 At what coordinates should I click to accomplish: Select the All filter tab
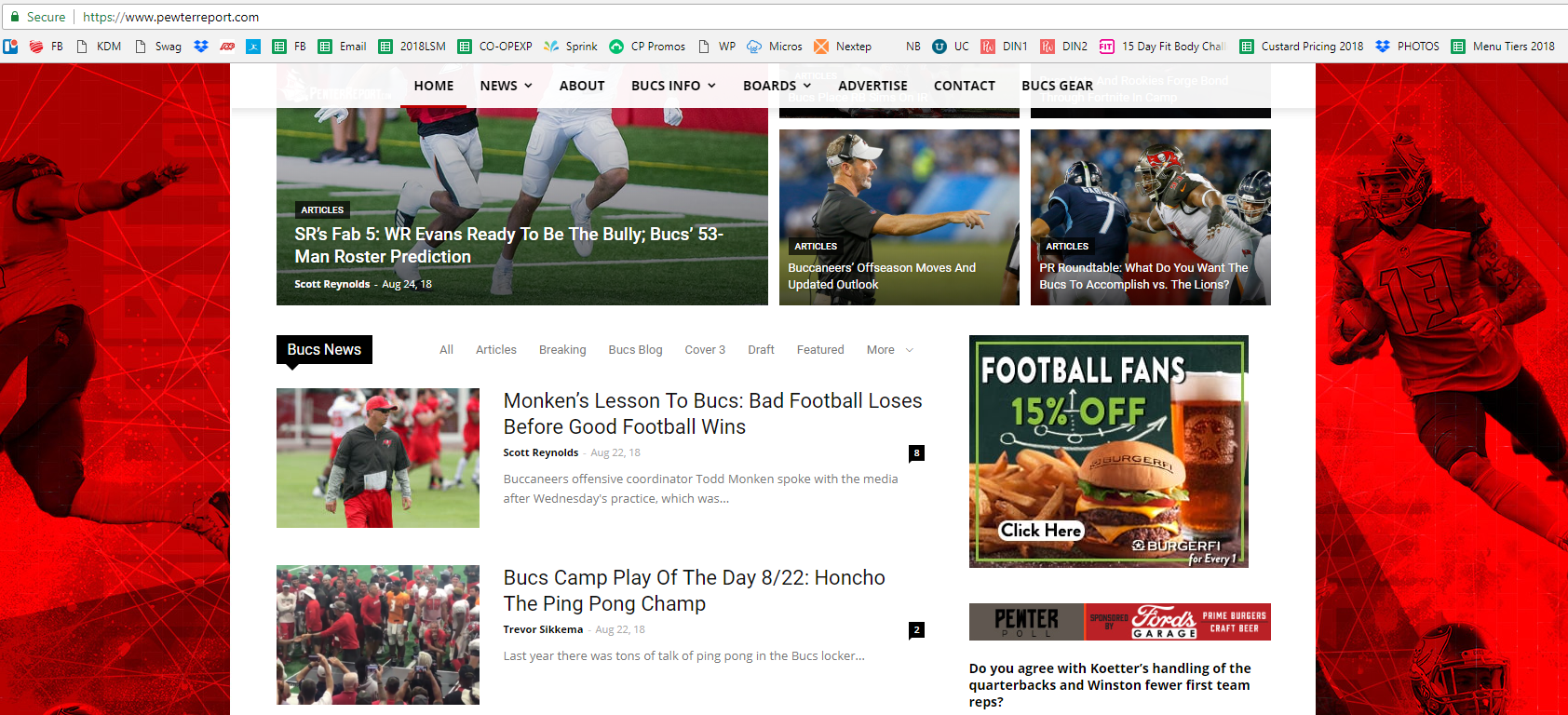pos(447,350)
